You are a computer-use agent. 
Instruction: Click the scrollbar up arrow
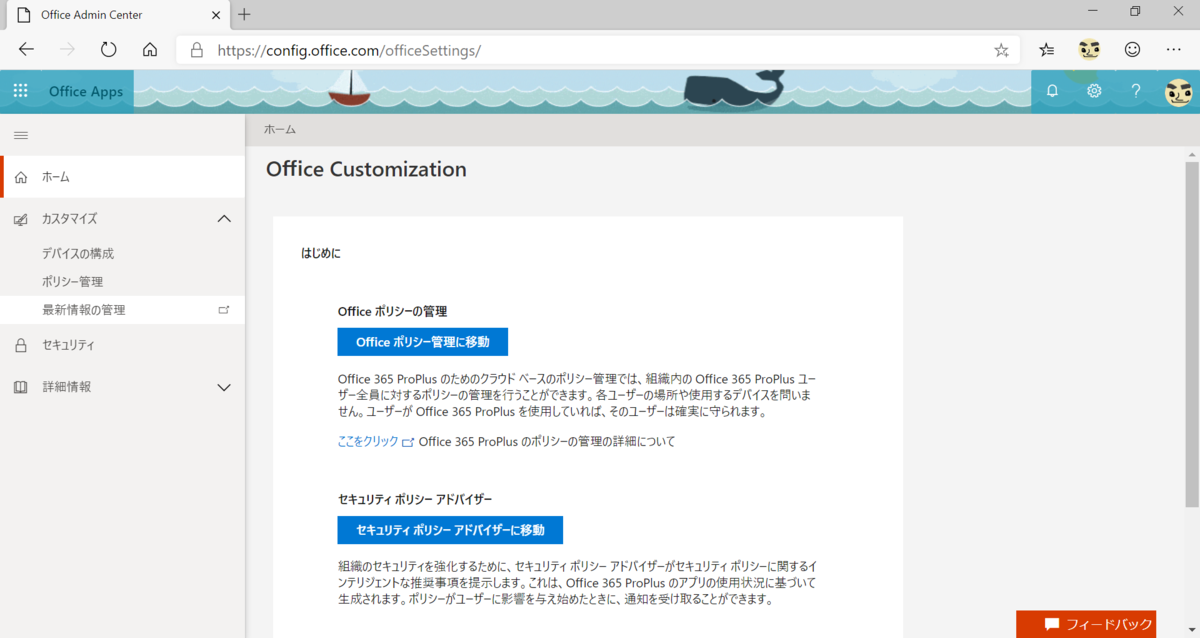pyautogui.click(x=1191, y=155)
